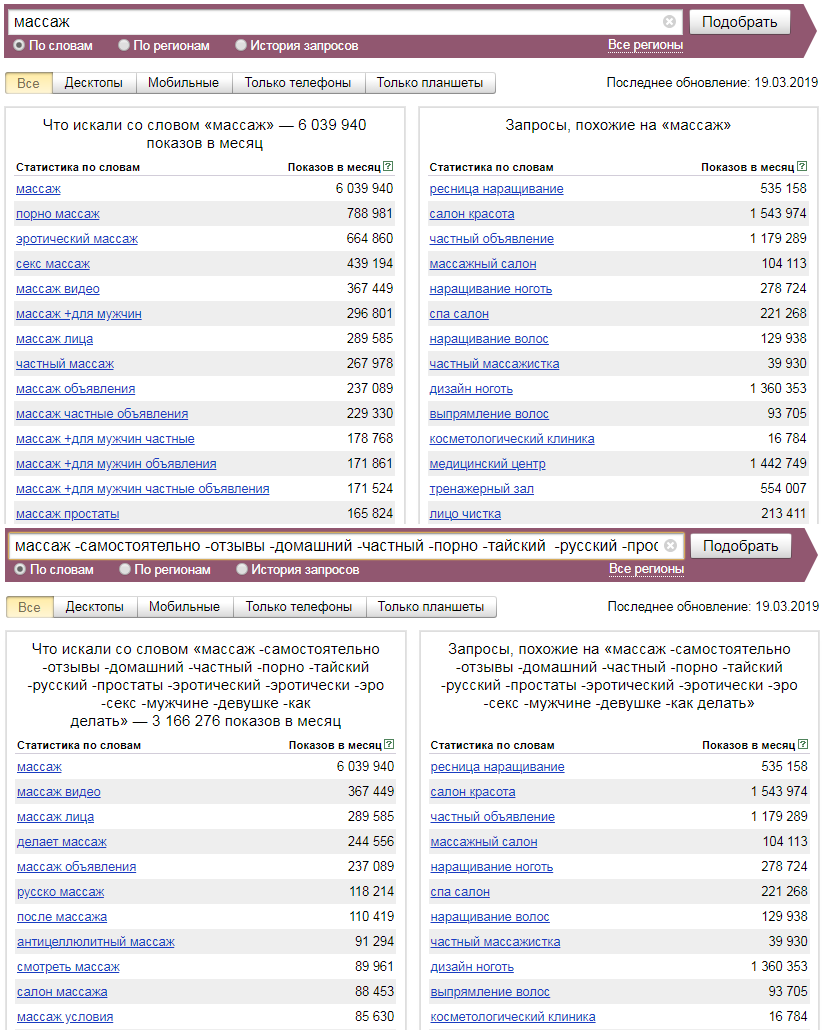The width and height of the screenshot is (827, 1030).
Task: Clear the lower search field with minus-words
Action: [670, 546]
